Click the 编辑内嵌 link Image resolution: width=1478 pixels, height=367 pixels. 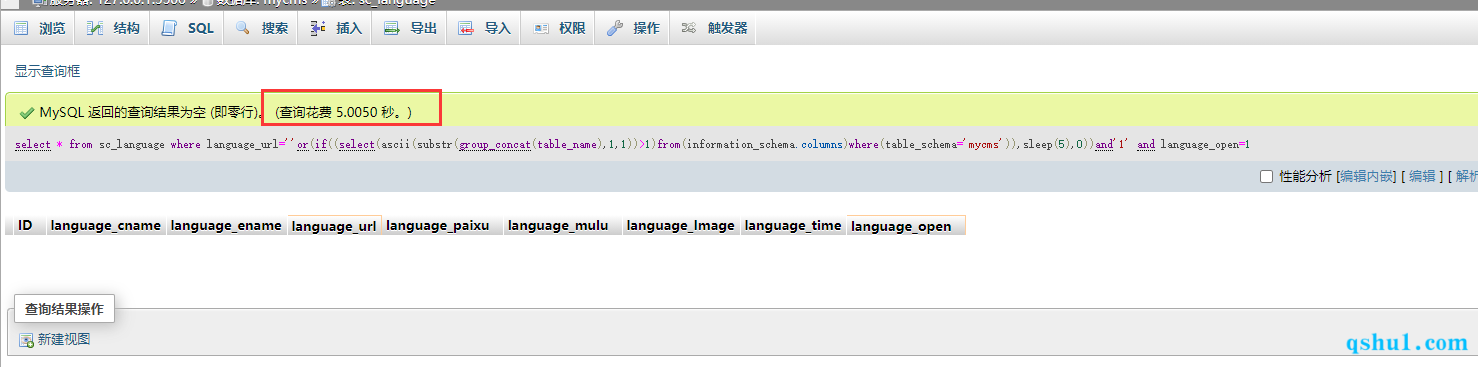1367,176
